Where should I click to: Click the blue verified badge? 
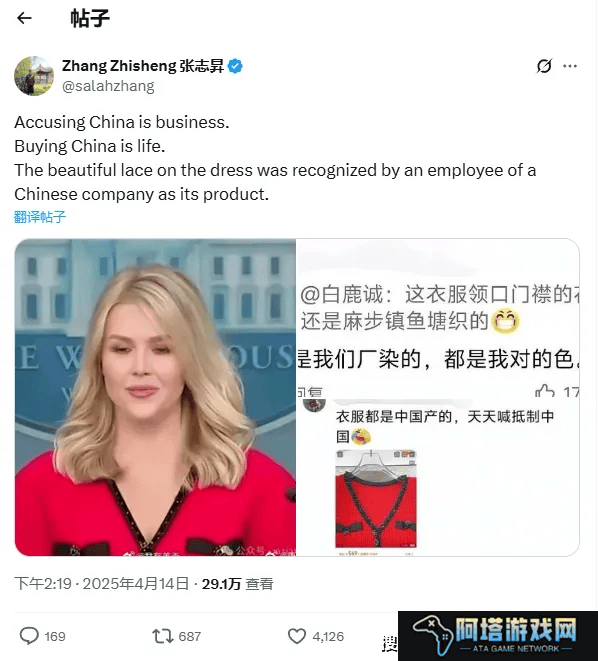pos(235,66)
